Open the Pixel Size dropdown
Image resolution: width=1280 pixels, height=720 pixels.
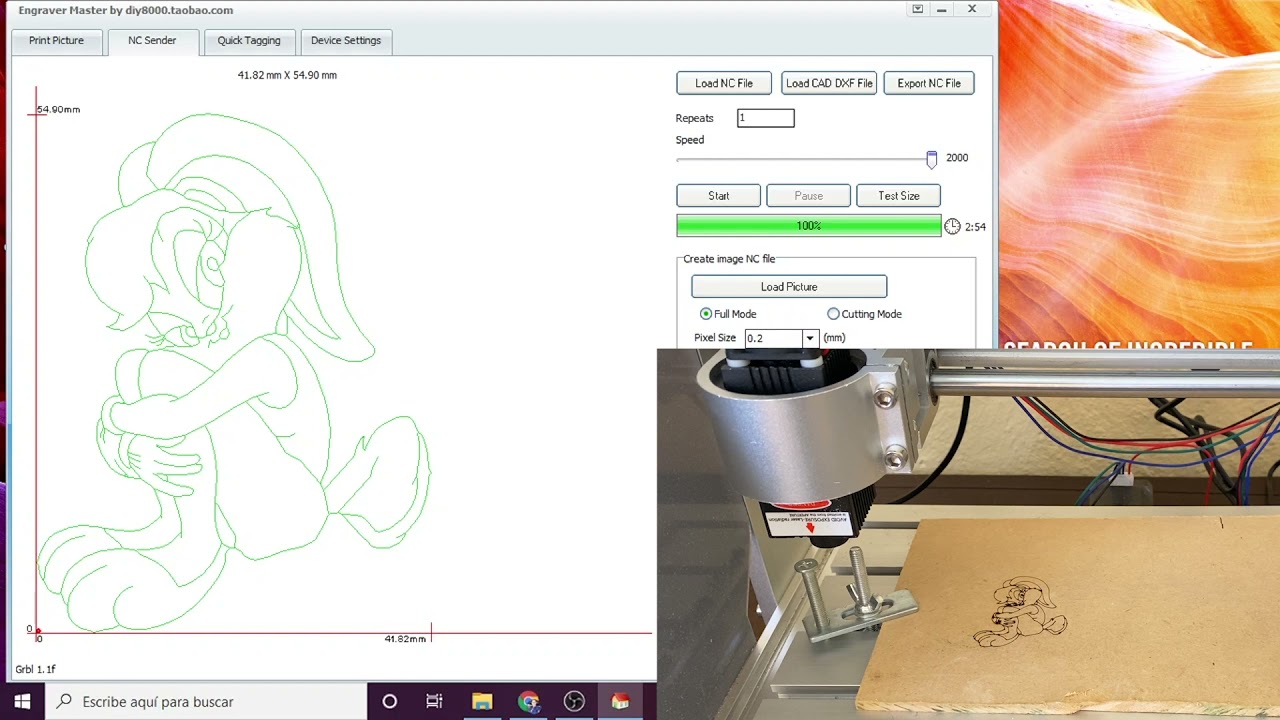[810, 338]
